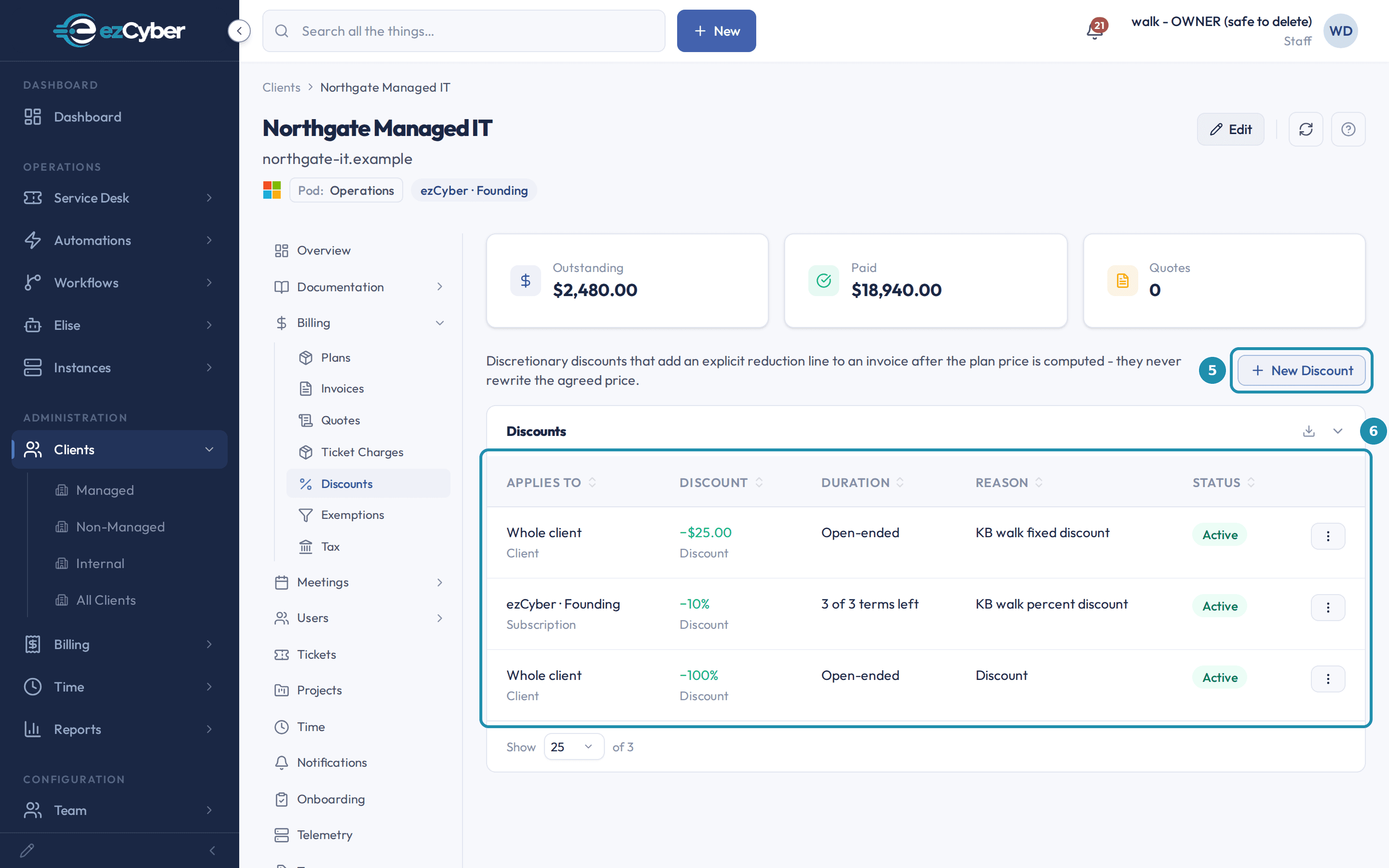Expand the Elise sidebar section
The height and width of the screenshot is (868, 1389).
(x=120, y=325)
